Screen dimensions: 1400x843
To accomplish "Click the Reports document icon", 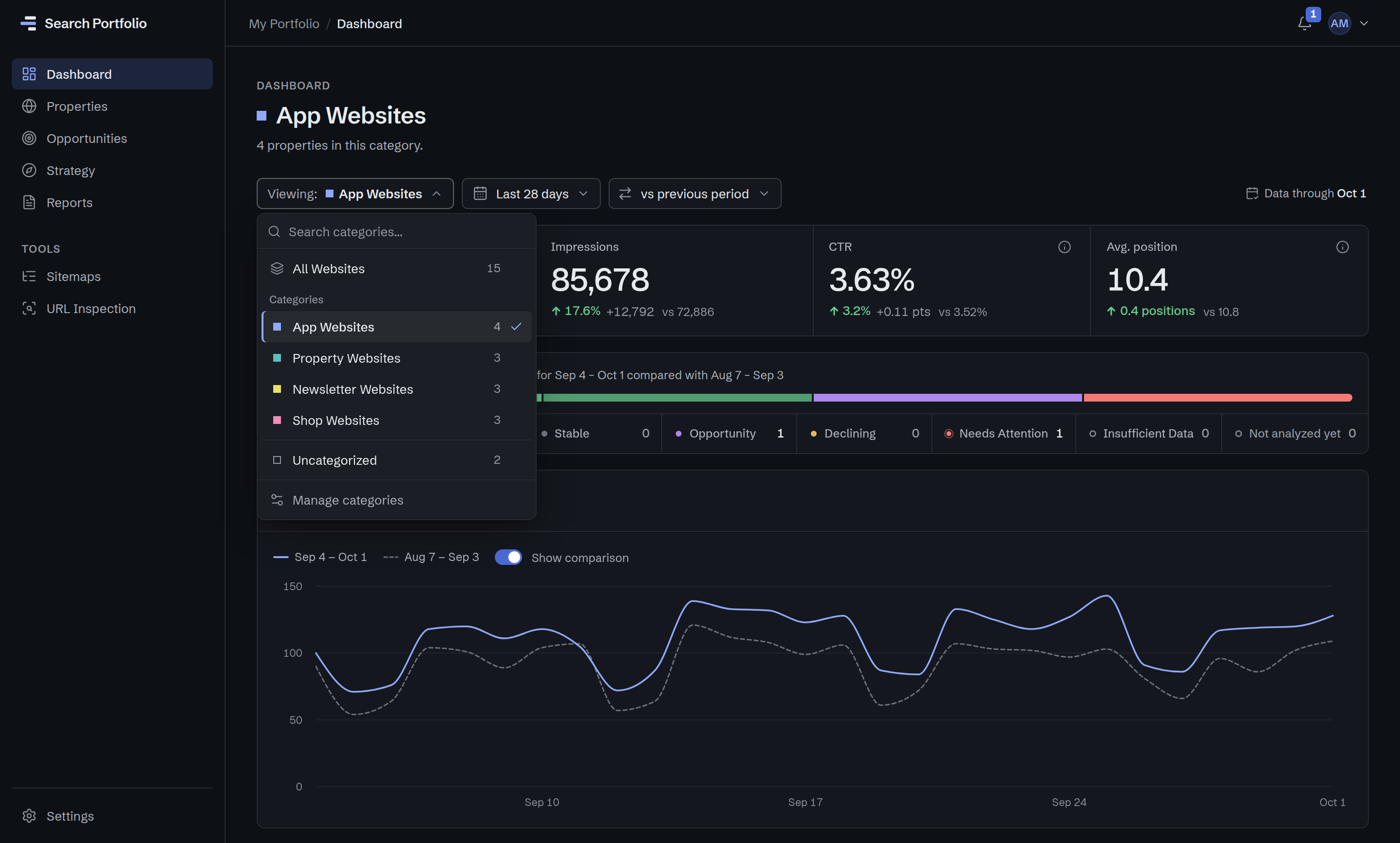I will tap(29, 202).
